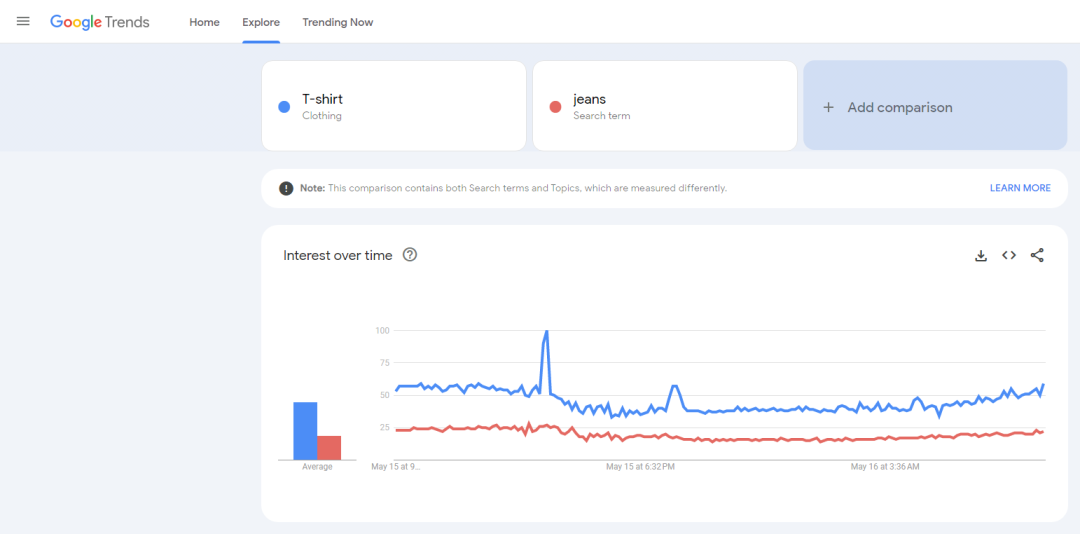Click the blue line peak at 100

point(546,332)
